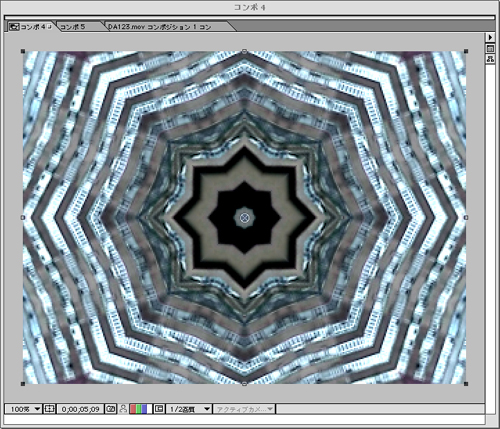Click the timecode 0;00;05;09 field
The width and height of the screenshot is (500, 429).
[80, 409]
